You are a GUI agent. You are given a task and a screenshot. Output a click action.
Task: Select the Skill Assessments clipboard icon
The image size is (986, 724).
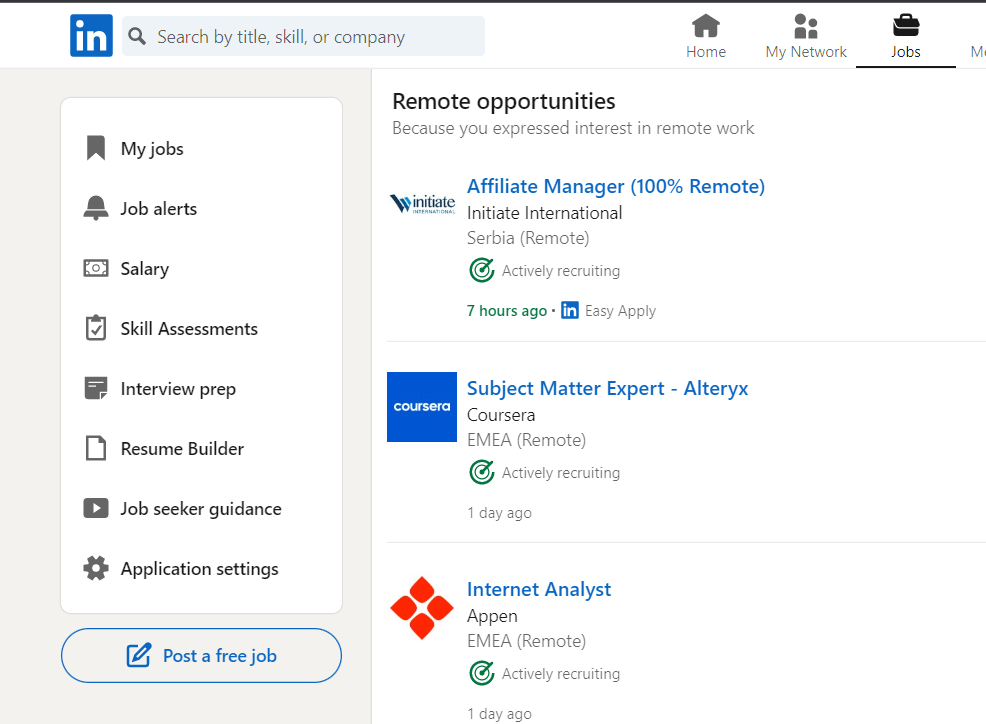96,328
